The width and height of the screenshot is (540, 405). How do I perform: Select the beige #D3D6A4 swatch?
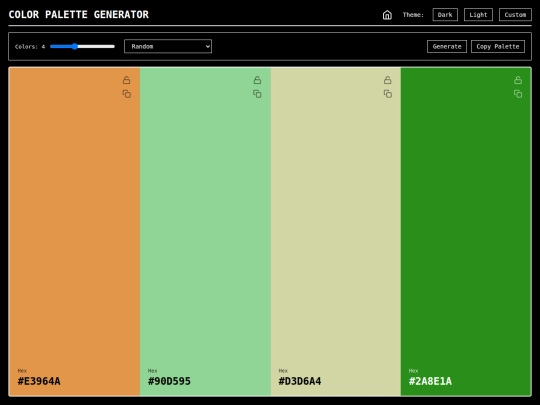(336, 231)
